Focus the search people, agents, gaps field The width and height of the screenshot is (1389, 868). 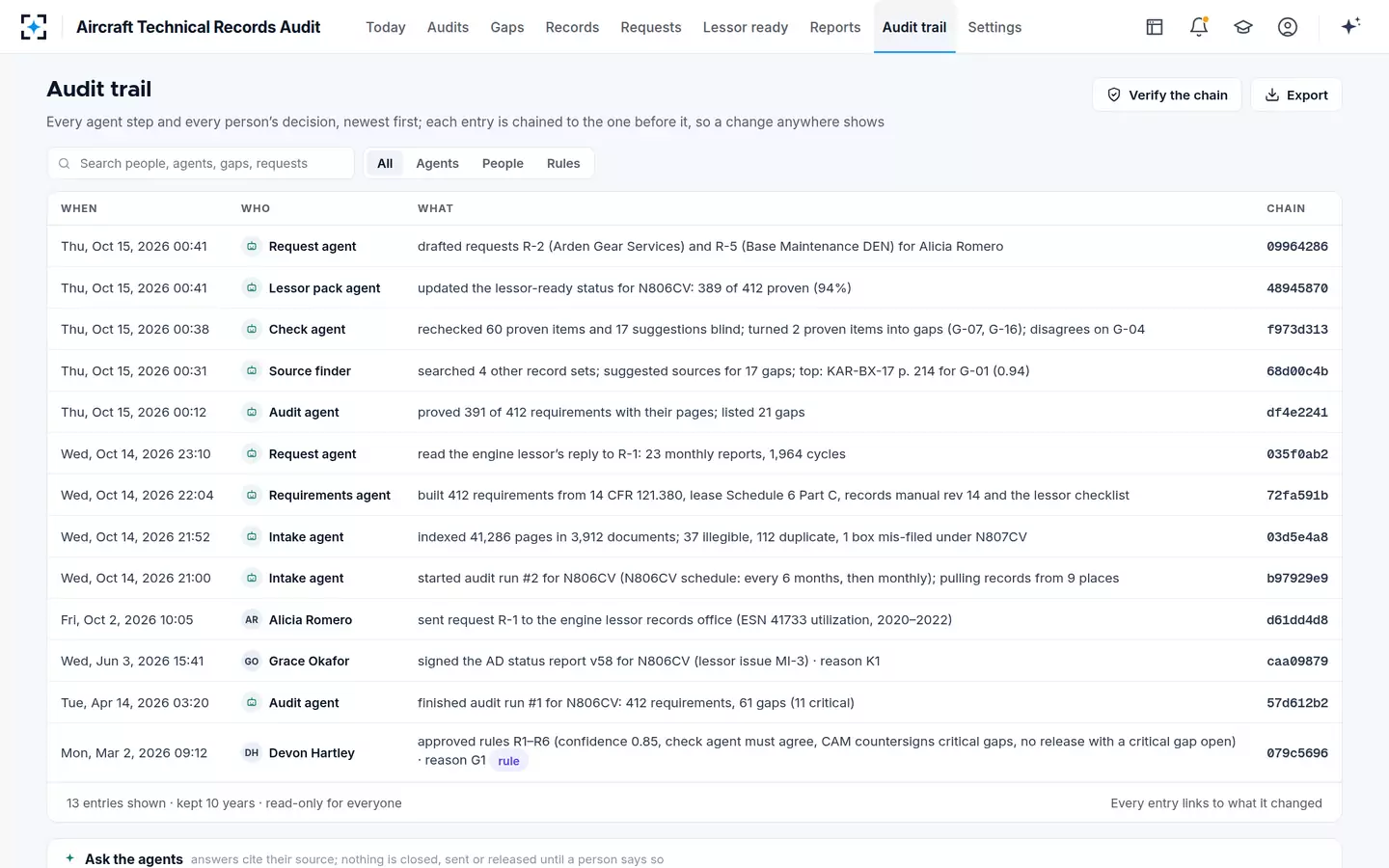pyautogui.click(x=201, y=164)
